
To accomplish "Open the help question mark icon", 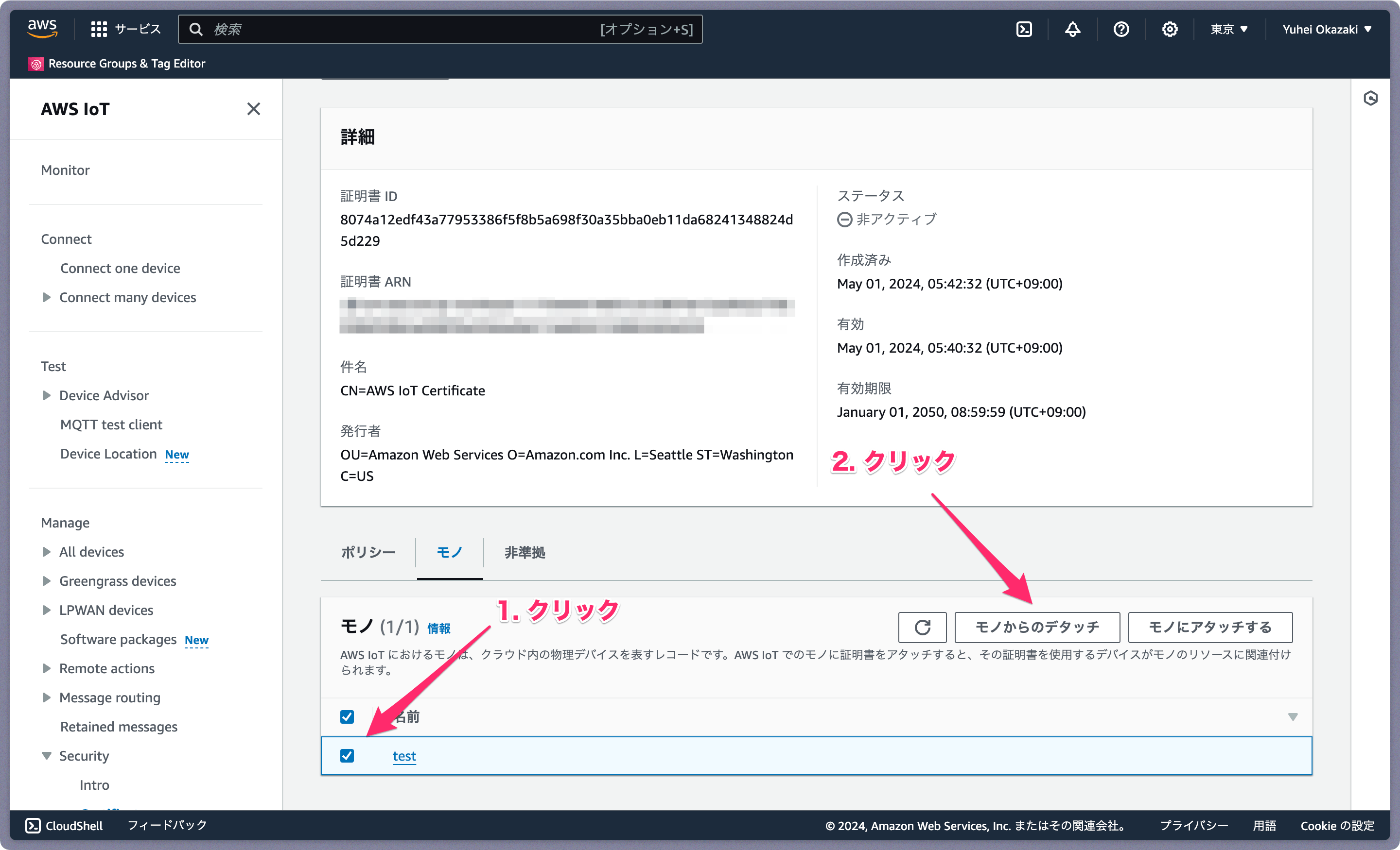I will coord(1121,29).
